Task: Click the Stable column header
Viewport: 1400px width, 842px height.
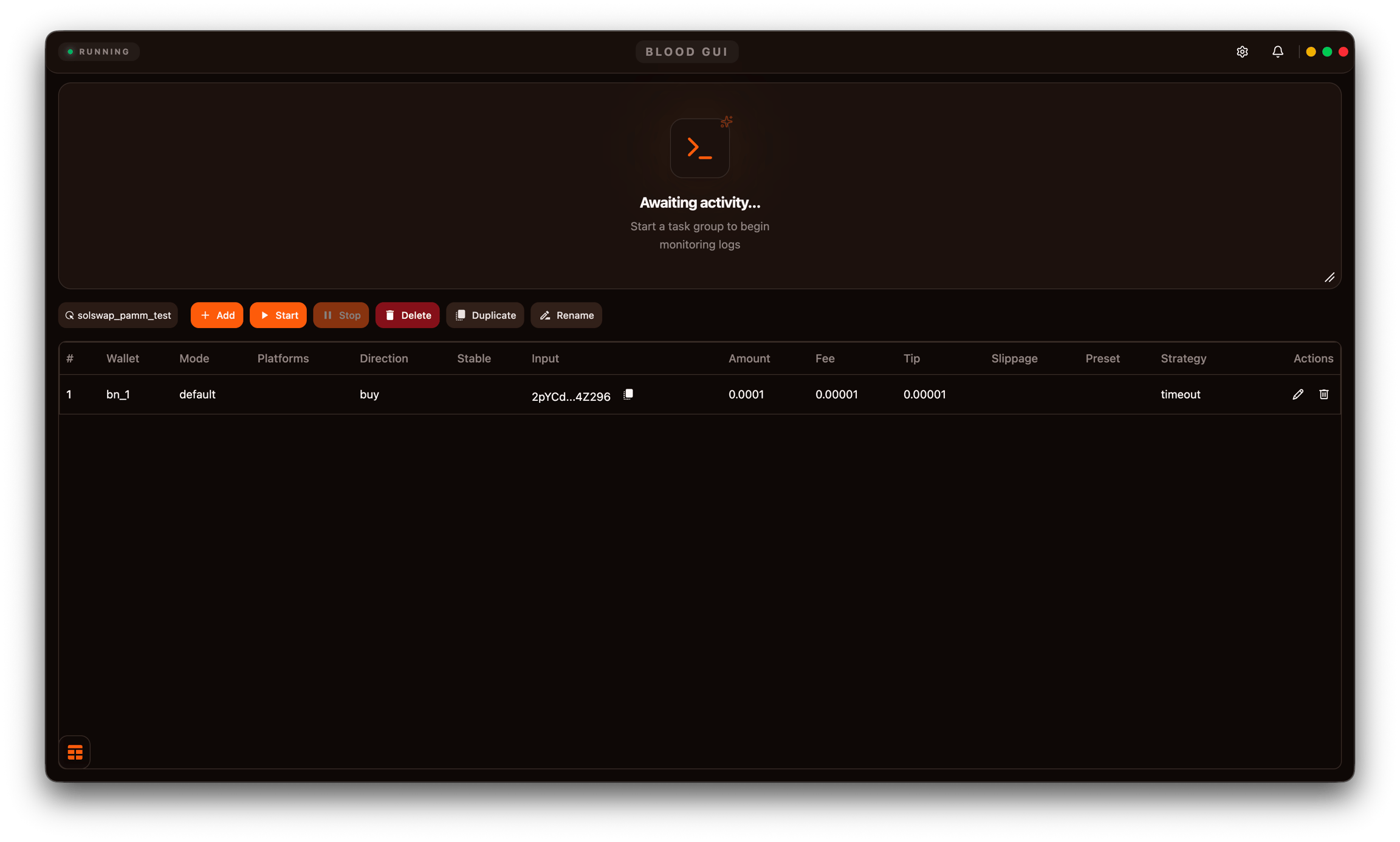Action: point(474,358)
